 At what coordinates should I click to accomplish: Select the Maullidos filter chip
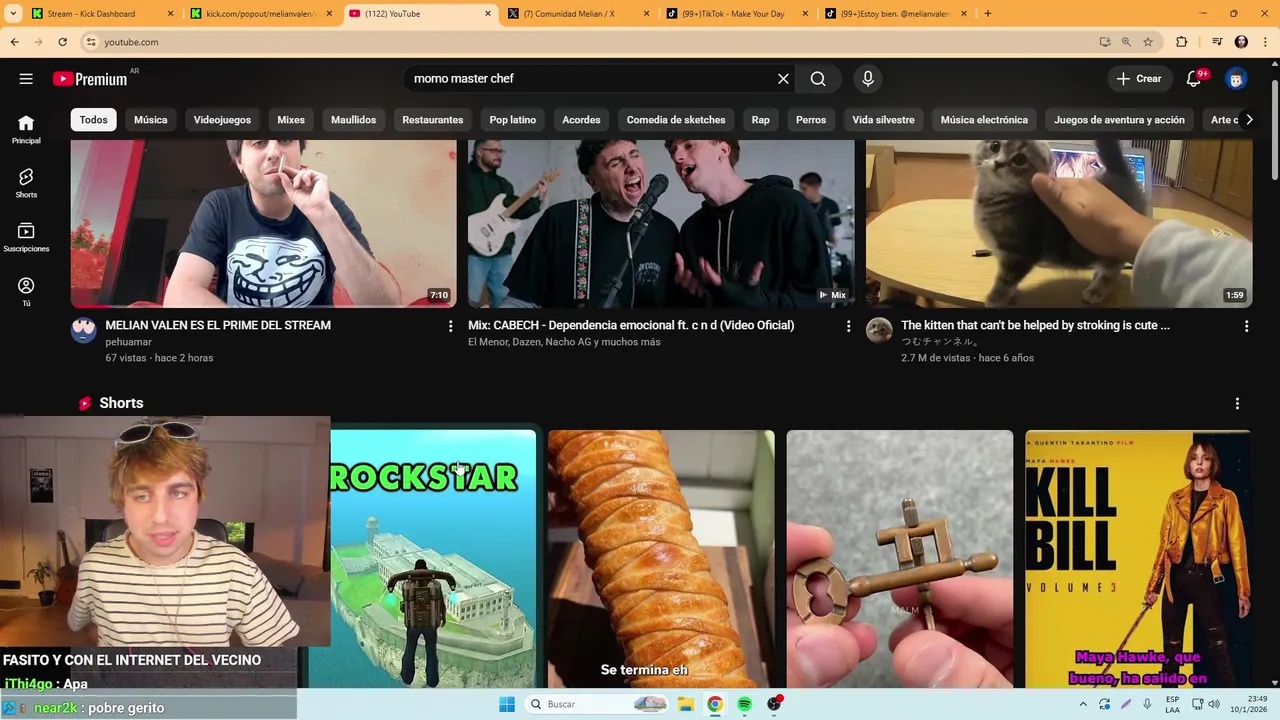tap(354, 120)
